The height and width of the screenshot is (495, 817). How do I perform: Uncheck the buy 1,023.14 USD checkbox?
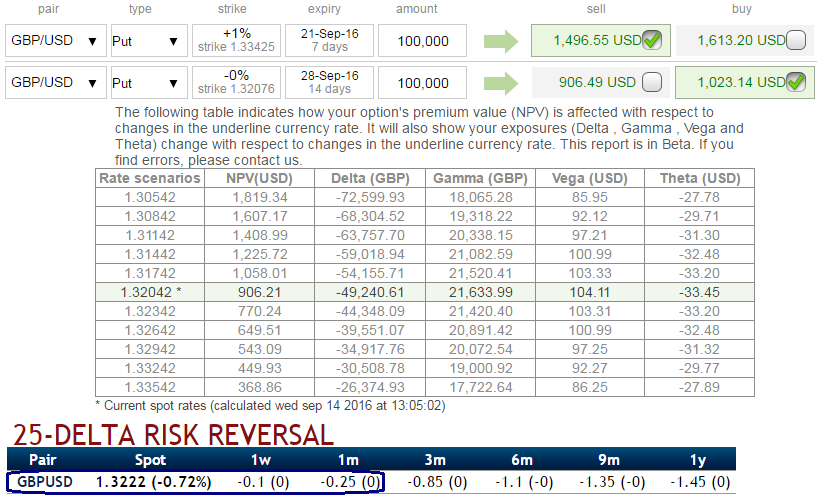(x=796, y=82)
